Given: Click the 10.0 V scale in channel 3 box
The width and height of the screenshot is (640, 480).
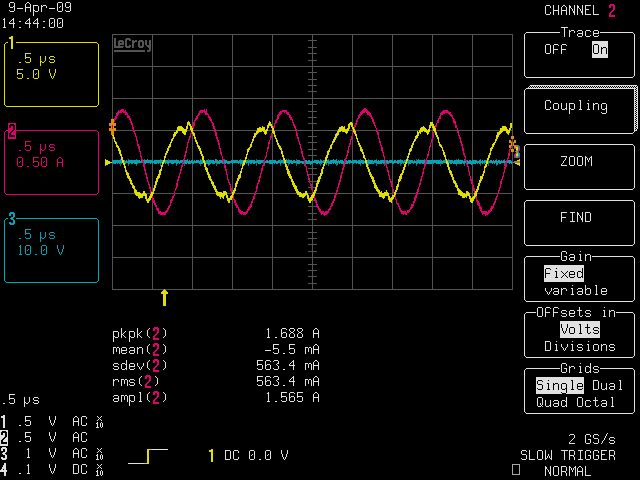Looking at the screenshot, I should coord(40,250).
